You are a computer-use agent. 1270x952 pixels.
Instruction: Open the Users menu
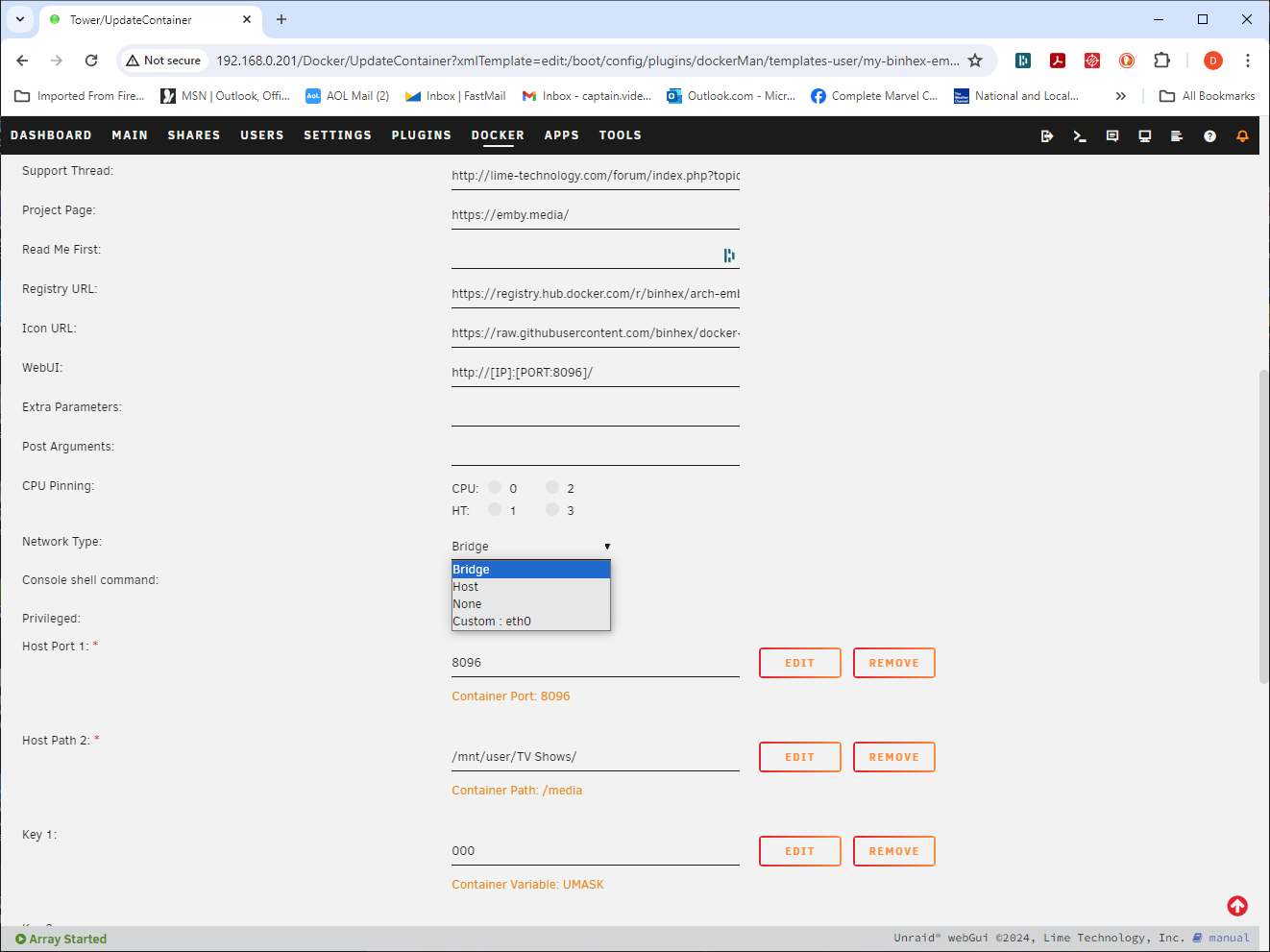click(262, 135)
